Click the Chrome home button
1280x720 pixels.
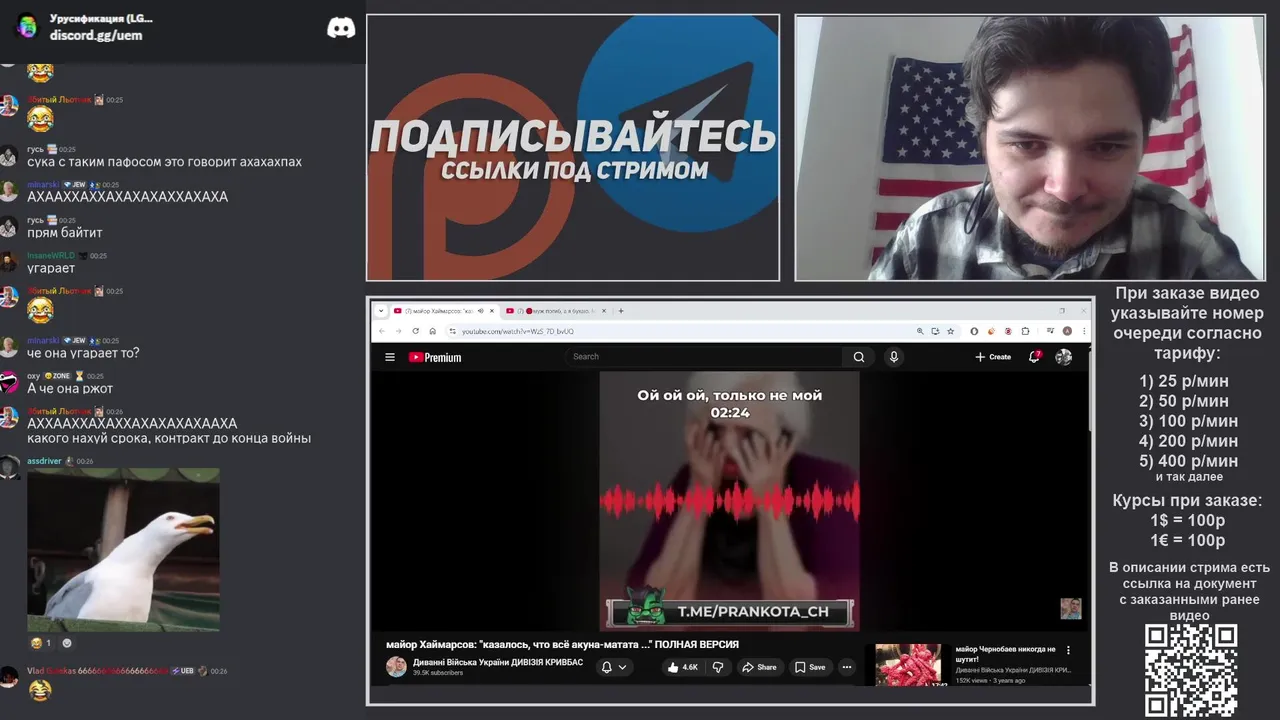432,331
